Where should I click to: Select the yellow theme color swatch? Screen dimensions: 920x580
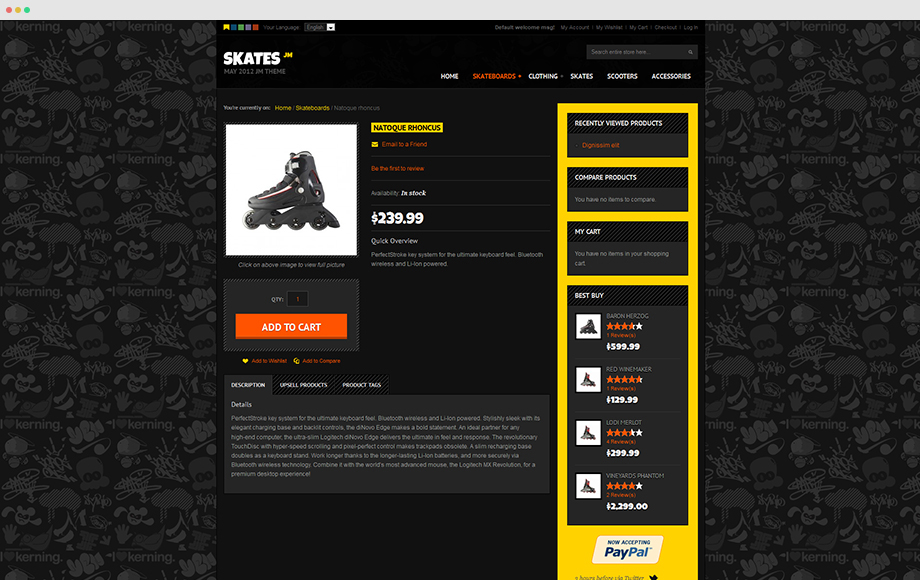226,28
